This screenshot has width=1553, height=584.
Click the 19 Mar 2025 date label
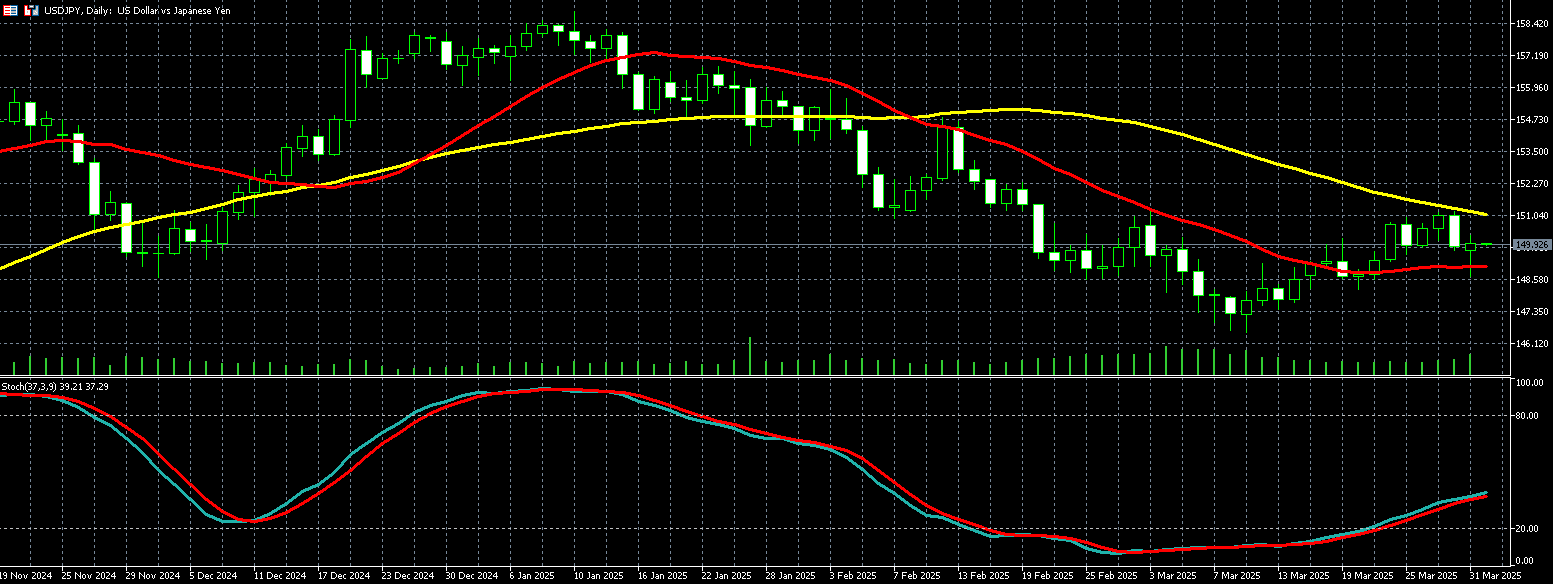tap(1366, 576)
